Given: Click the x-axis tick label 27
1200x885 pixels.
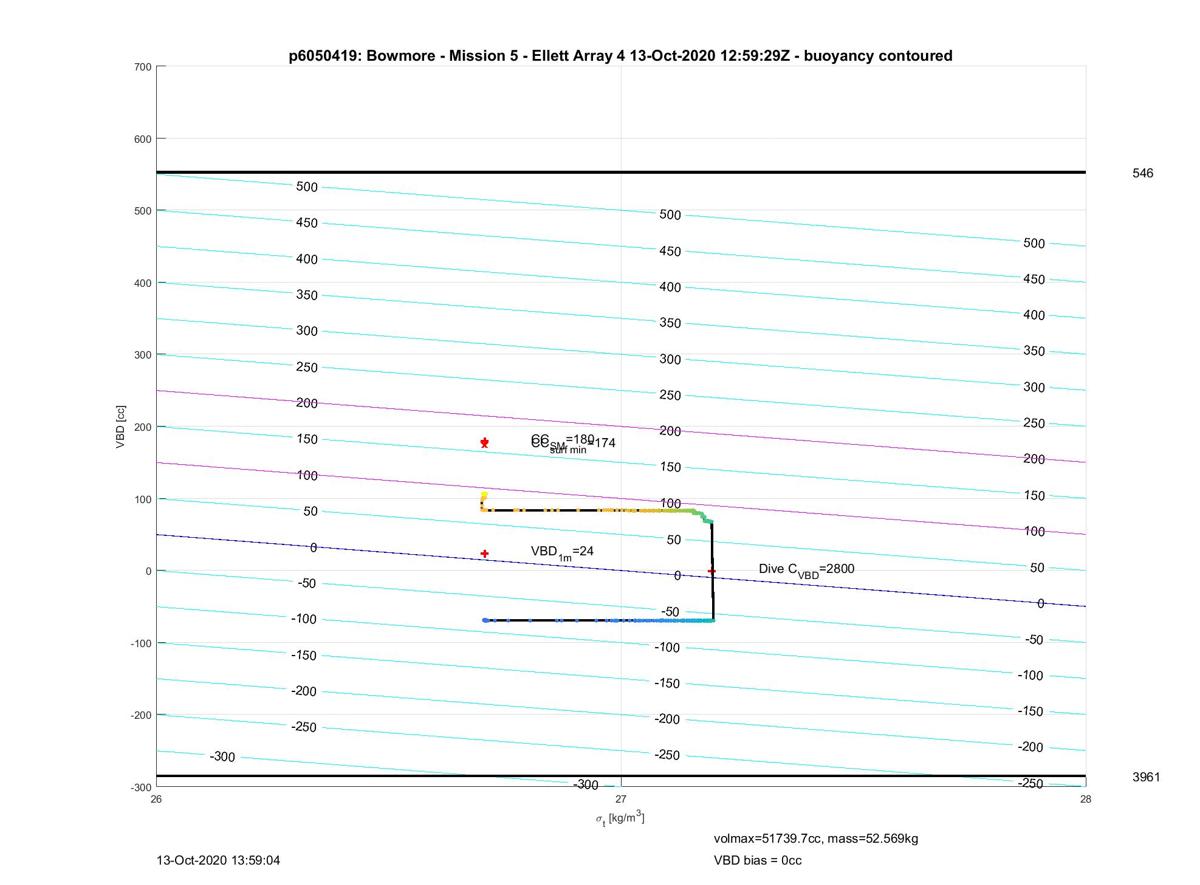Looking at the screenshot, I should 621,799.
